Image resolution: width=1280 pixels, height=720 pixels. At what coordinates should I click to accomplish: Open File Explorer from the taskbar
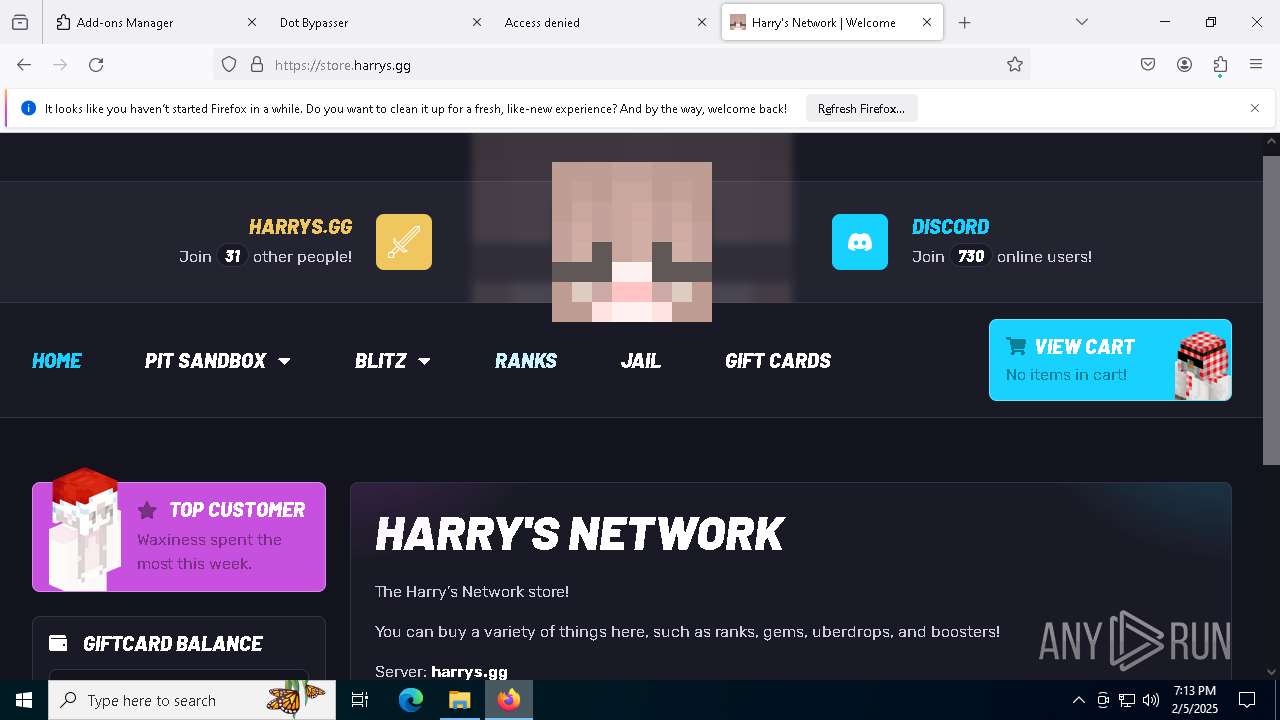click(x=459, y=700)
